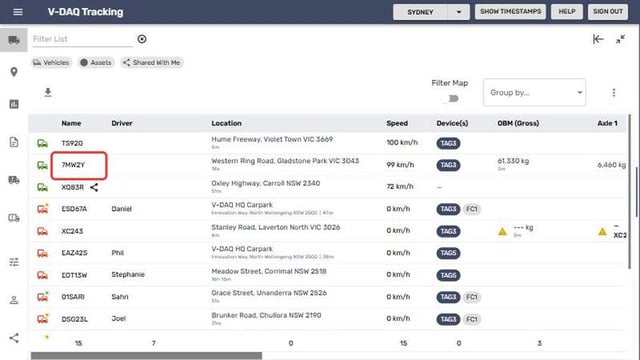Click the minimize arrows icon
640x360 pixels.
[x=620, y=39]
